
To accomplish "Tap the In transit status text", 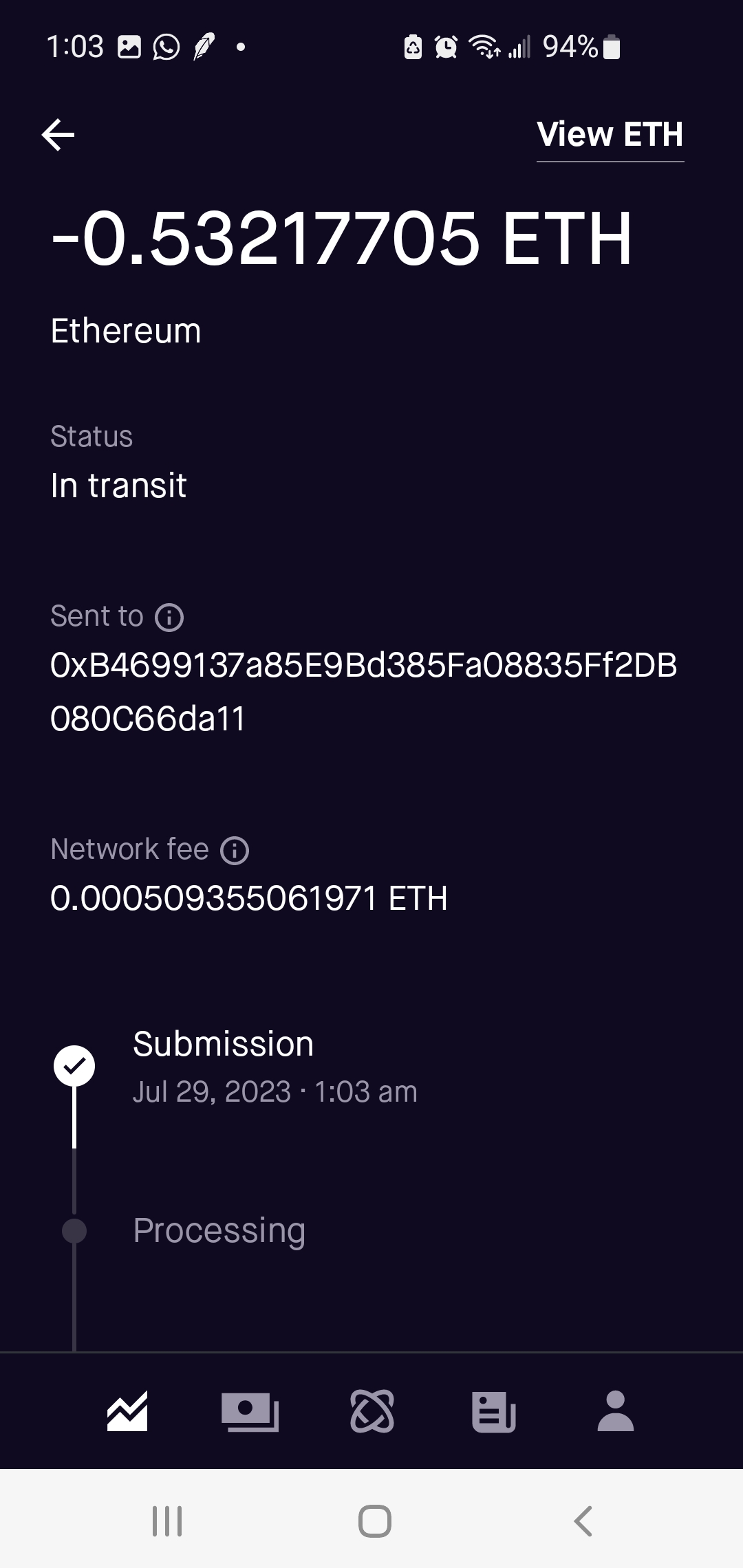I will click(x=118, y=486).
